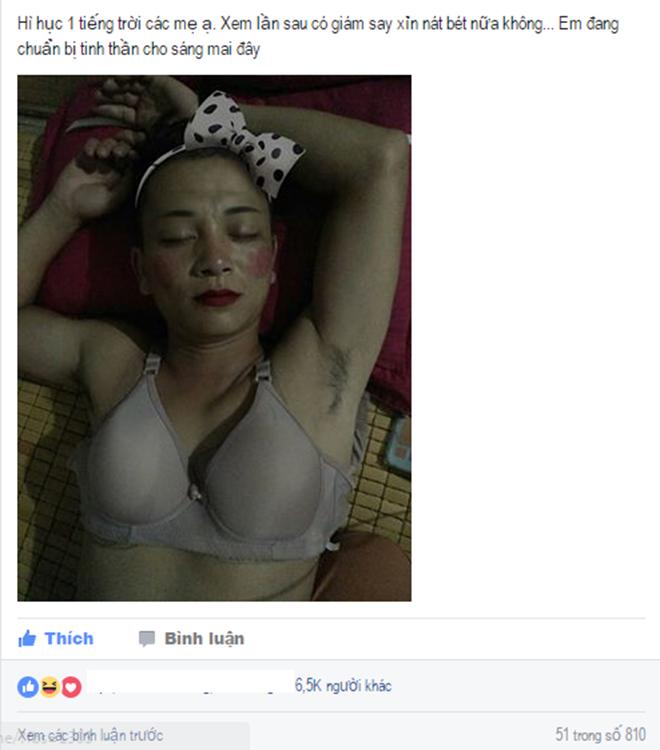Select the Bình luận comment button
Screen dimensions: 660x750
click(192, 639)
